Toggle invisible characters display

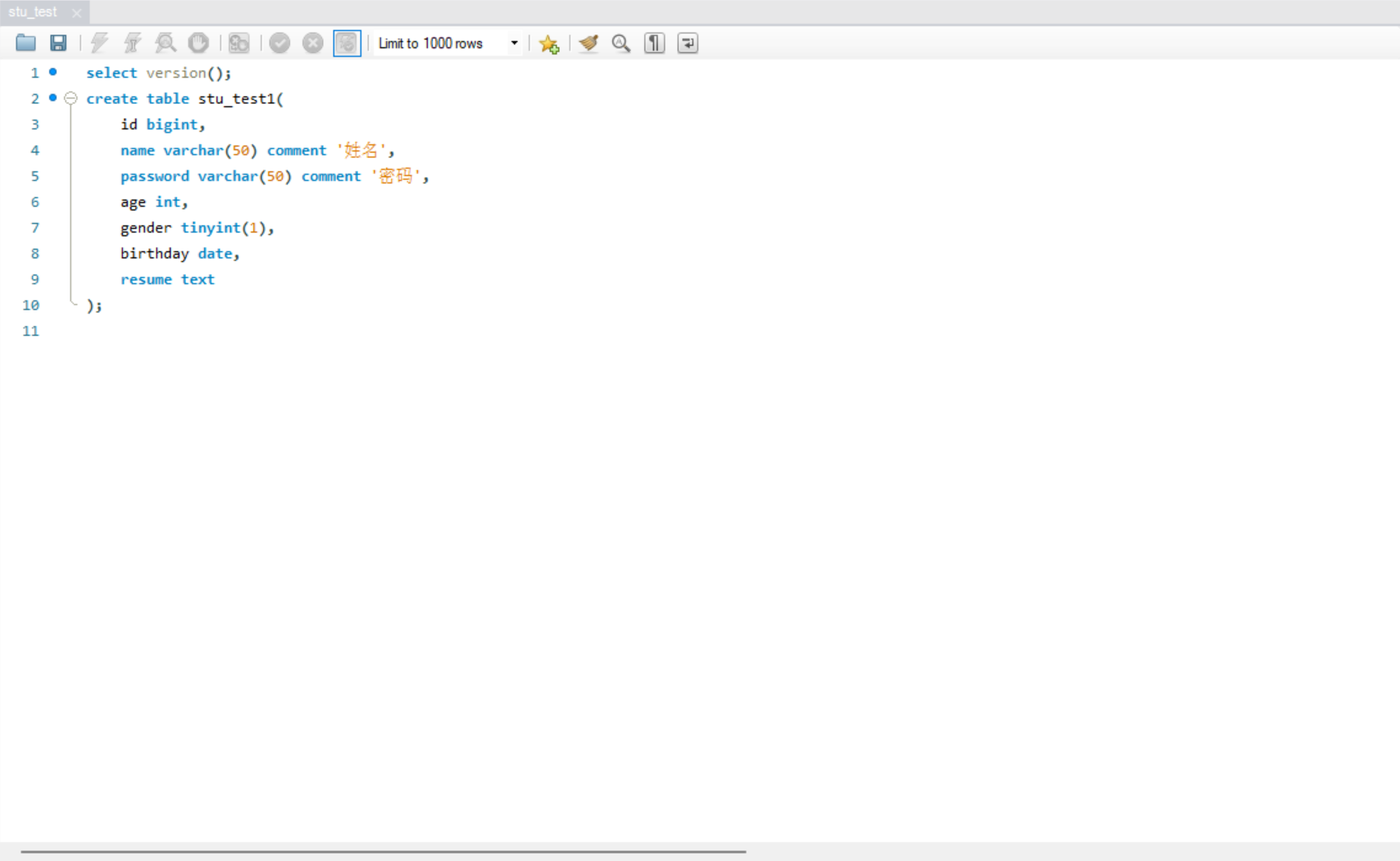(x=654, y=43)
